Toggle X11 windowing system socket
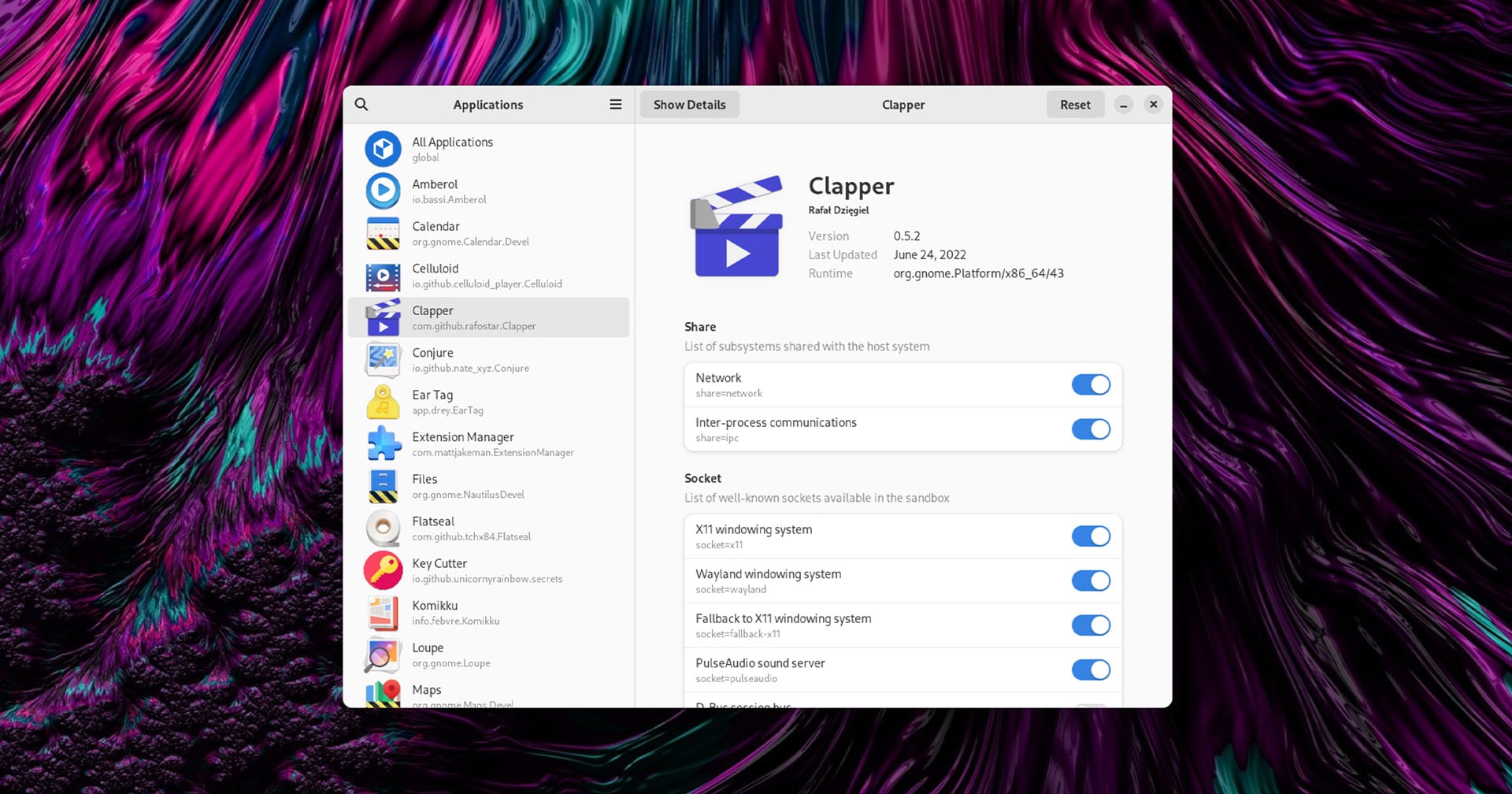The width and height of the screenshot is (1512, 794). 1091,536
